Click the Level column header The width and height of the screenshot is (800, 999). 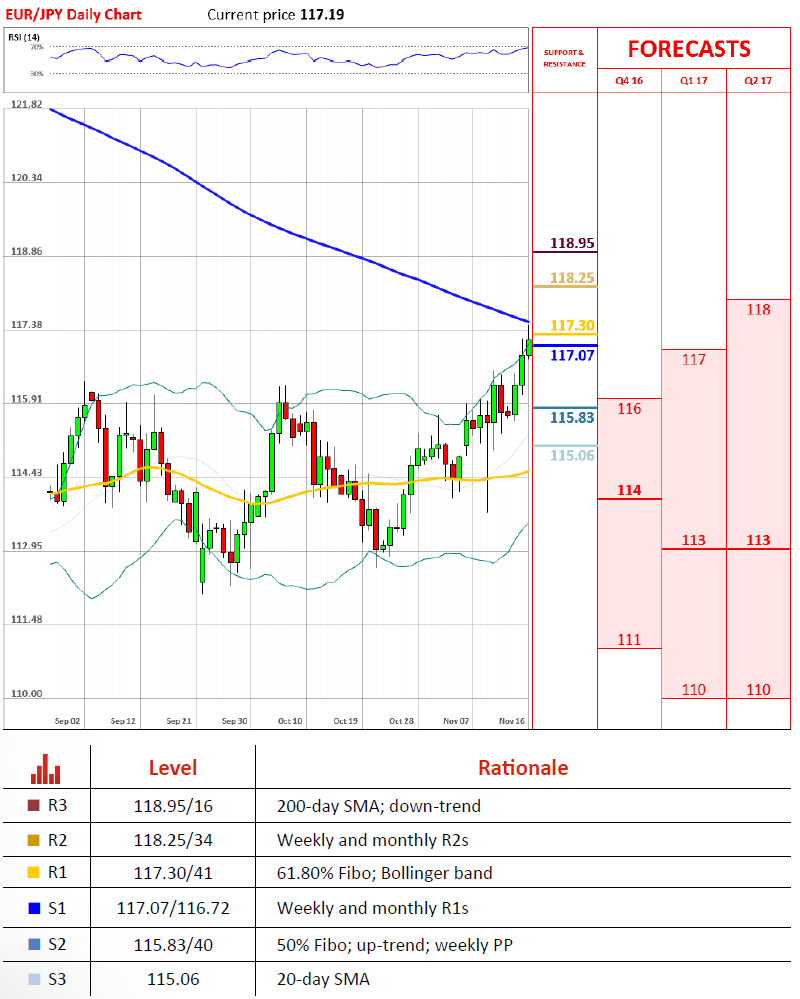pyautogui.click(x=173, y=768)
